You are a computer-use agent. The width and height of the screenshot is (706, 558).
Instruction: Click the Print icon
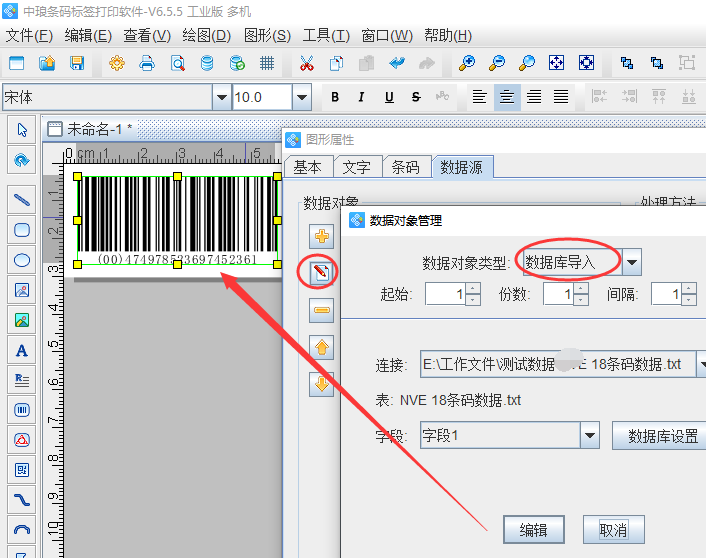click(x=147, y=63)
